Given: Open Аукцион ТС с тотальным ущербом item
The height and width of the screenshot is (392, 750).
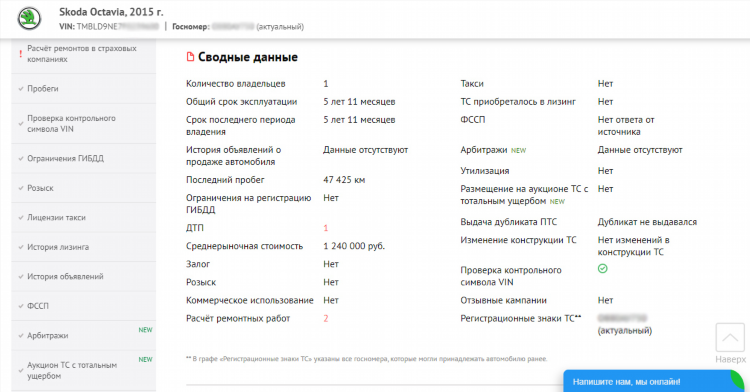Looking at the screenshot, I should (84, 370).
